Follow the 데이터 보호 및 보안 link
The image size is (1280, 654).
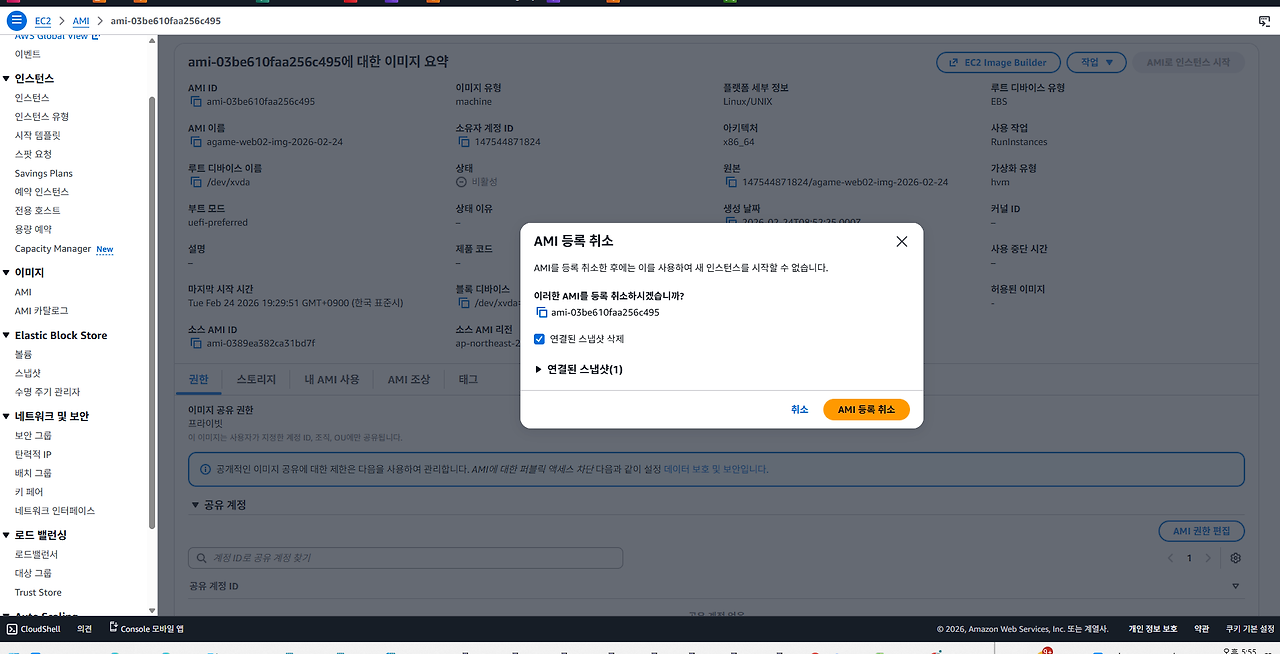tap(715, 469)
